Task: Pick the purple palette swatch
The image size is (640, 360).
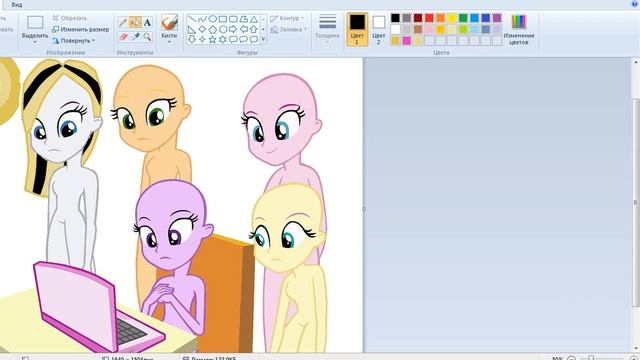Action: click(497, 18)
